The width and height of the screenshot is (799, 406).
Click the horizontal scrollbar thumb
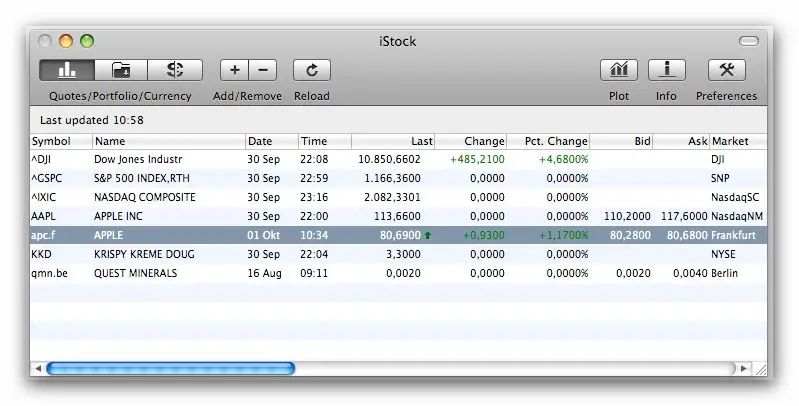pyautogui.click(x=171, y=368)
